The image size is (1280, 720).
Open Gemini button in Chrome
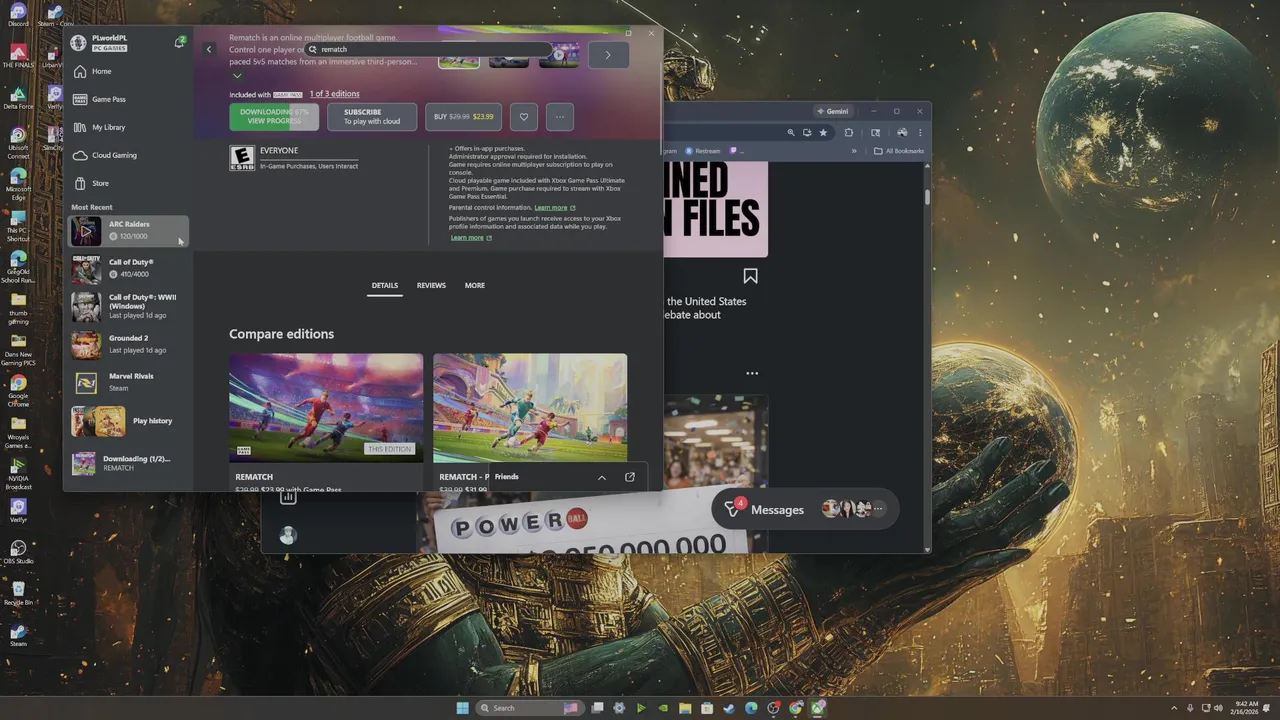tap(832, 111)
